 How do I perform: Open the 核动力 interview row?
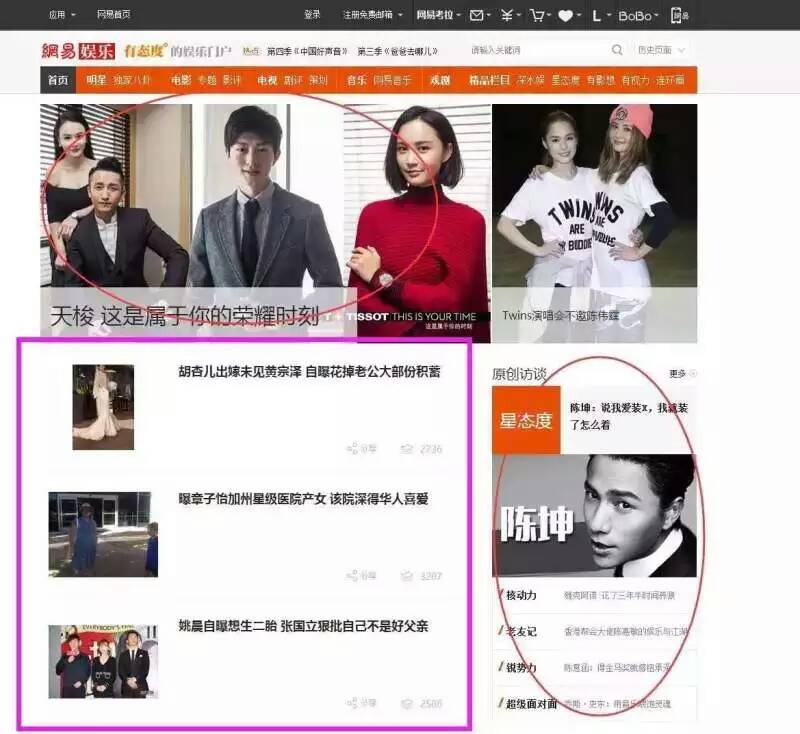(x=594, y=595)
